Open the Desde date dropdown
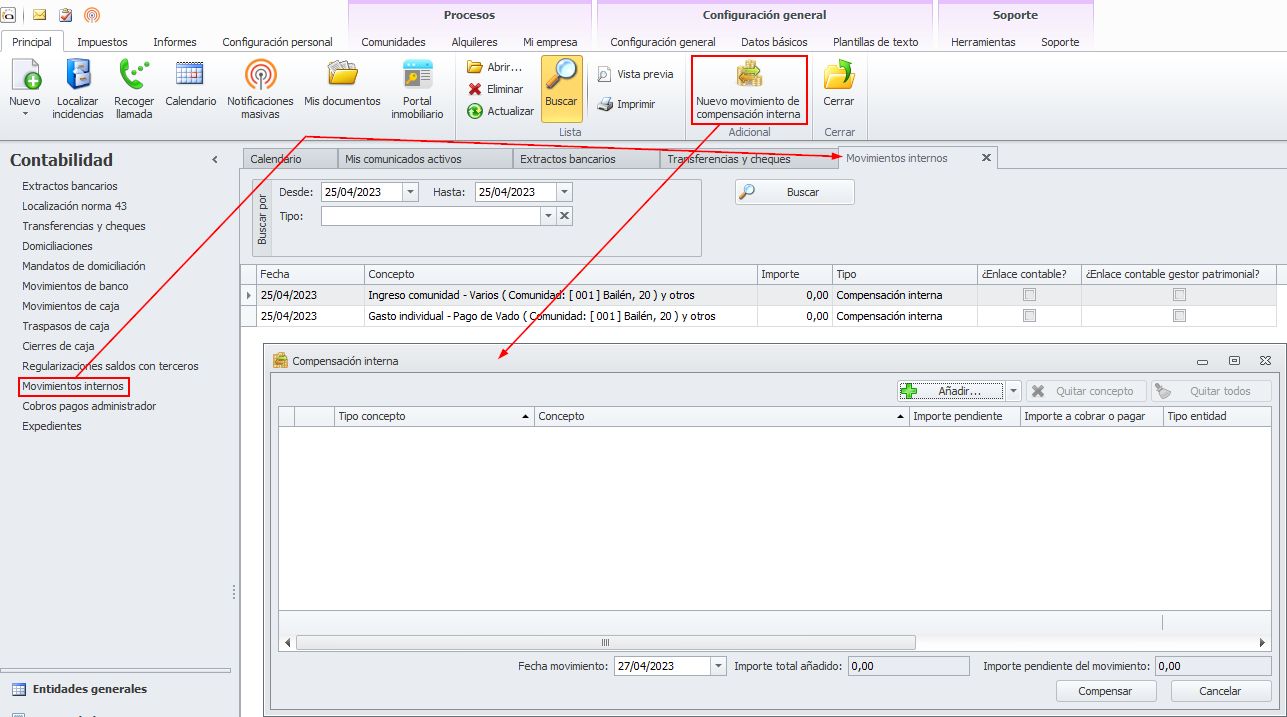The width and height of the screenshot is (1287, 717). pos(410,192)
